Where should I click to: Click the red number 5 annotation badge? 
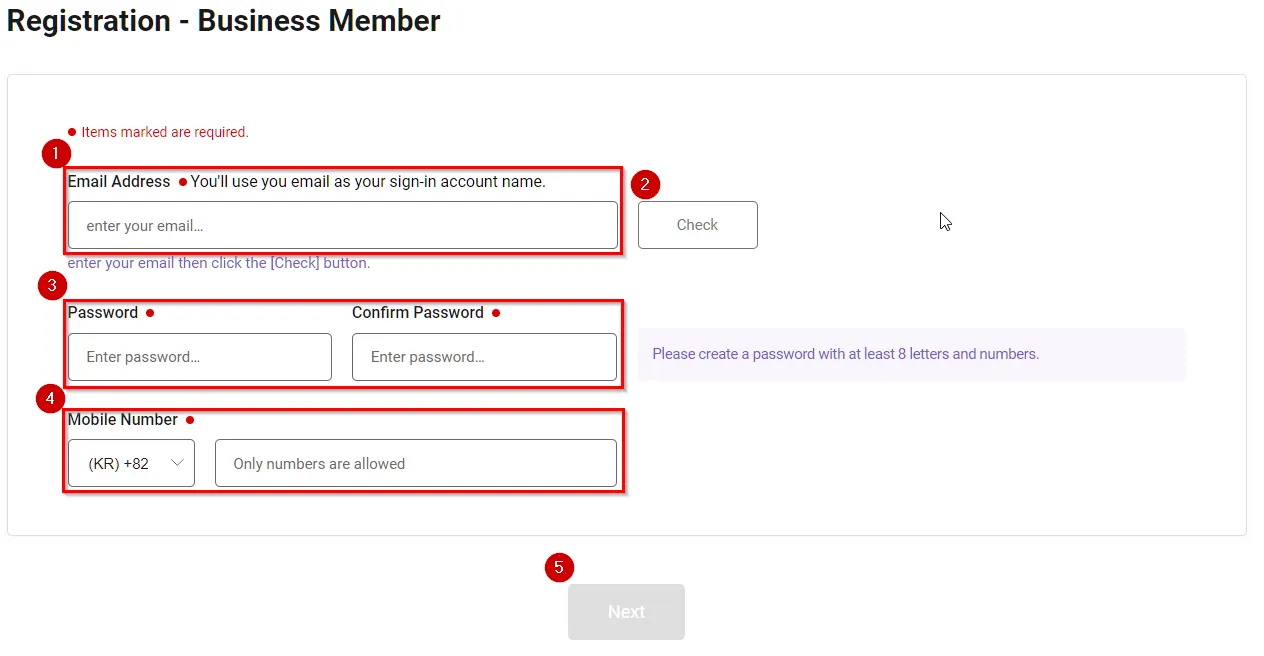coord(558,567)
